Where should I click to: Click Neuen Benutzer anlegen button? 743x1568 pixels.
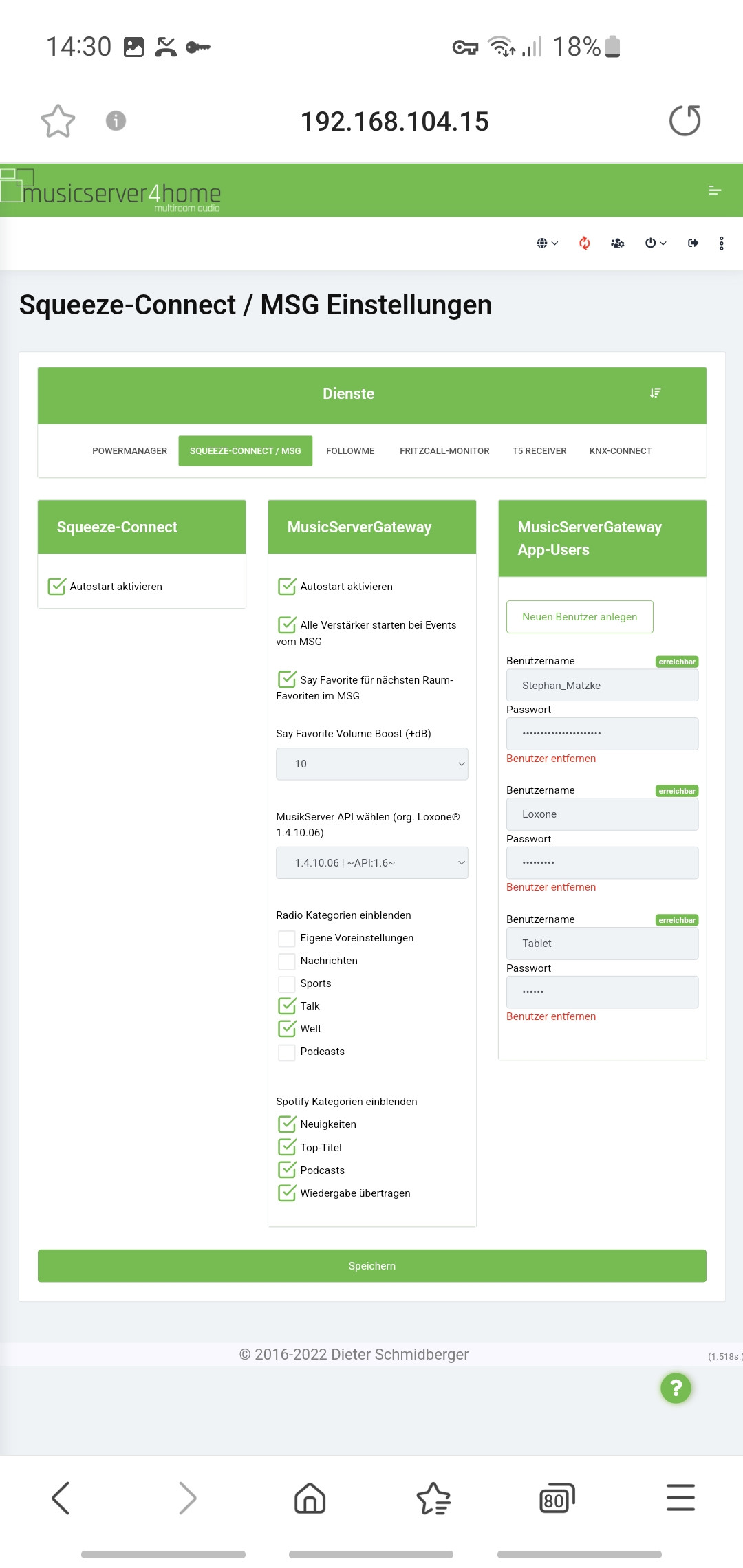click(x=579, y=617)
